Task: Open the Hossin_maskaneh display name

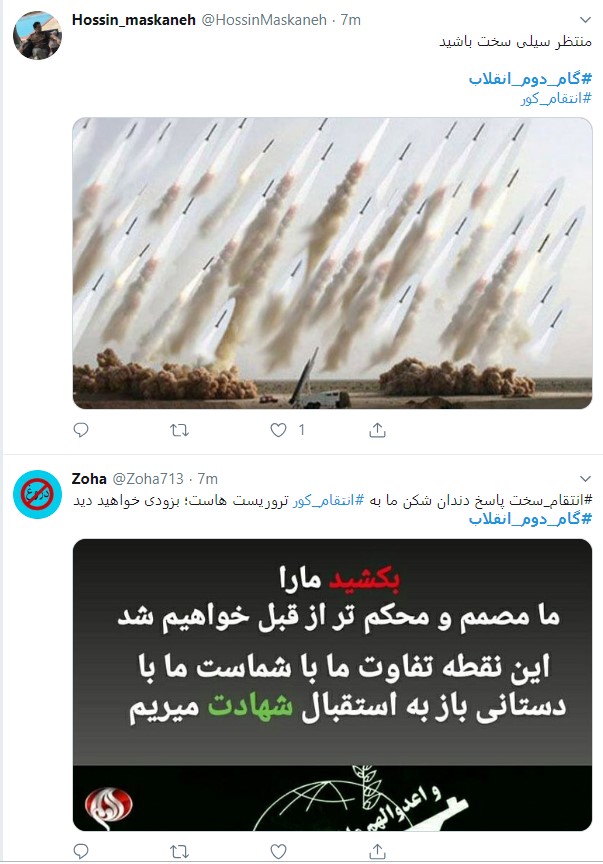Action: (133, 20)
